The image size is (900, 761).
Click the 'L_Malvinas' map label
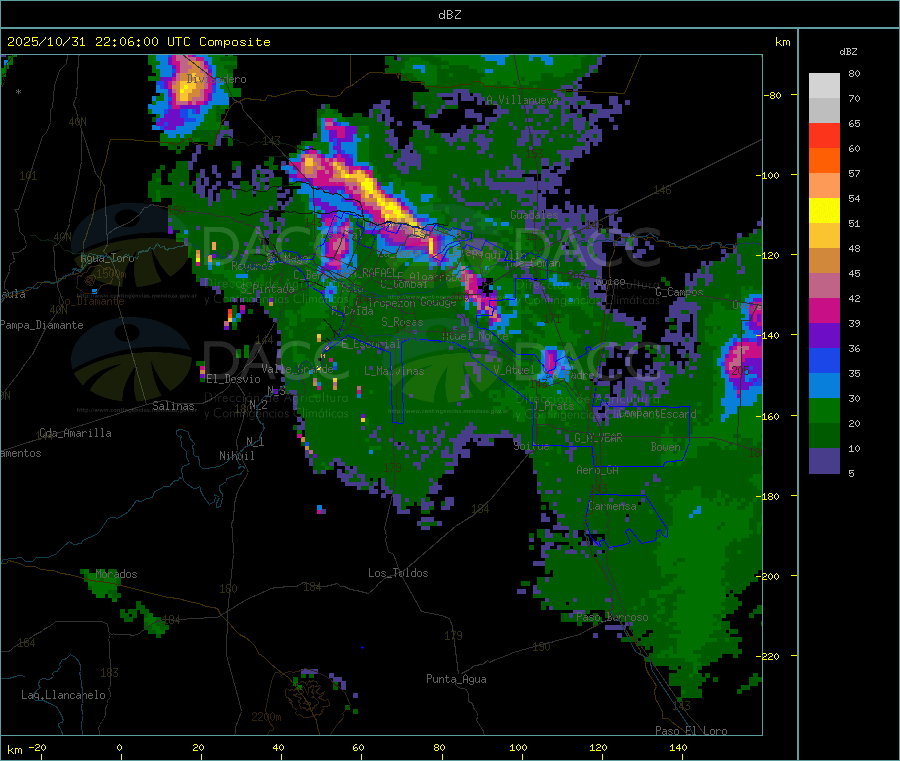point(394,371)
